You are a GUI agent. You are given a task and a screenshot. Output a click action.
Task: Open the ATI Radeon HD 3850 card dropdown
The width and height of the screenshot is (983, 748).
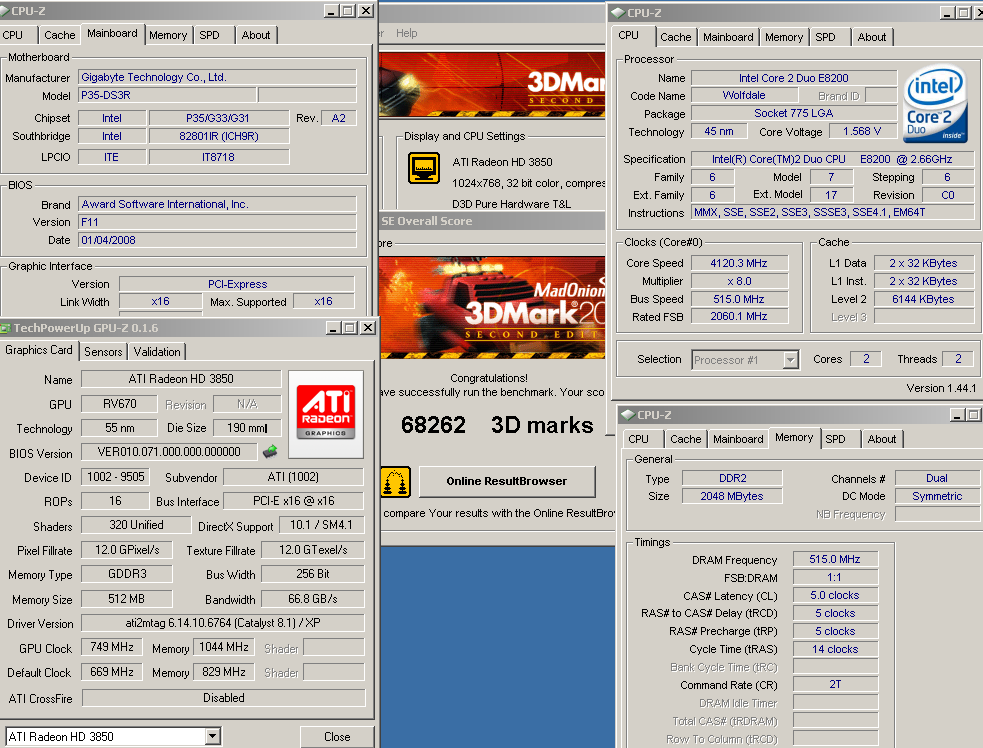(213, 736)
